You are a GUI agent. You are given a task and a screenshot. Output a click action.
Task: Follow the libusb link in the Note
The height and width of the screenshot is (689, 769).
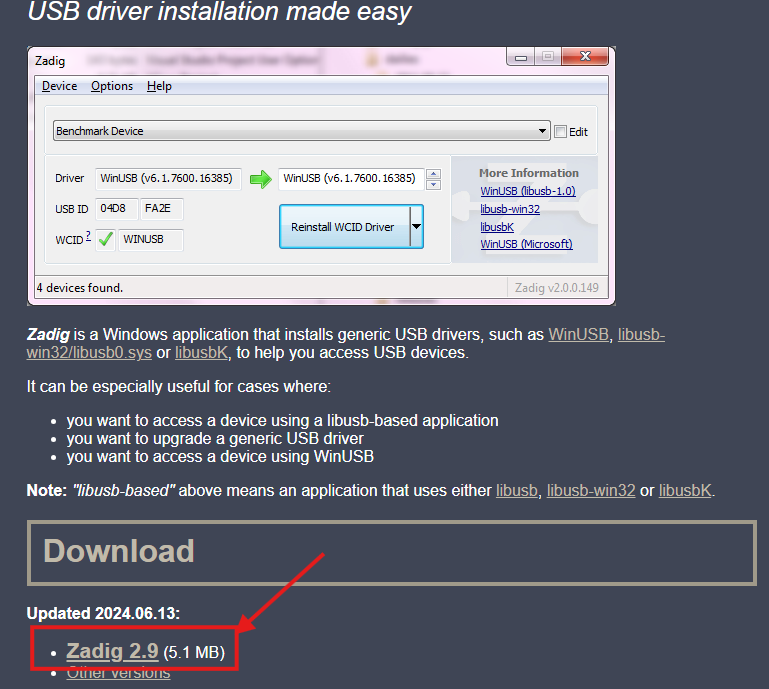click(516, 490)
